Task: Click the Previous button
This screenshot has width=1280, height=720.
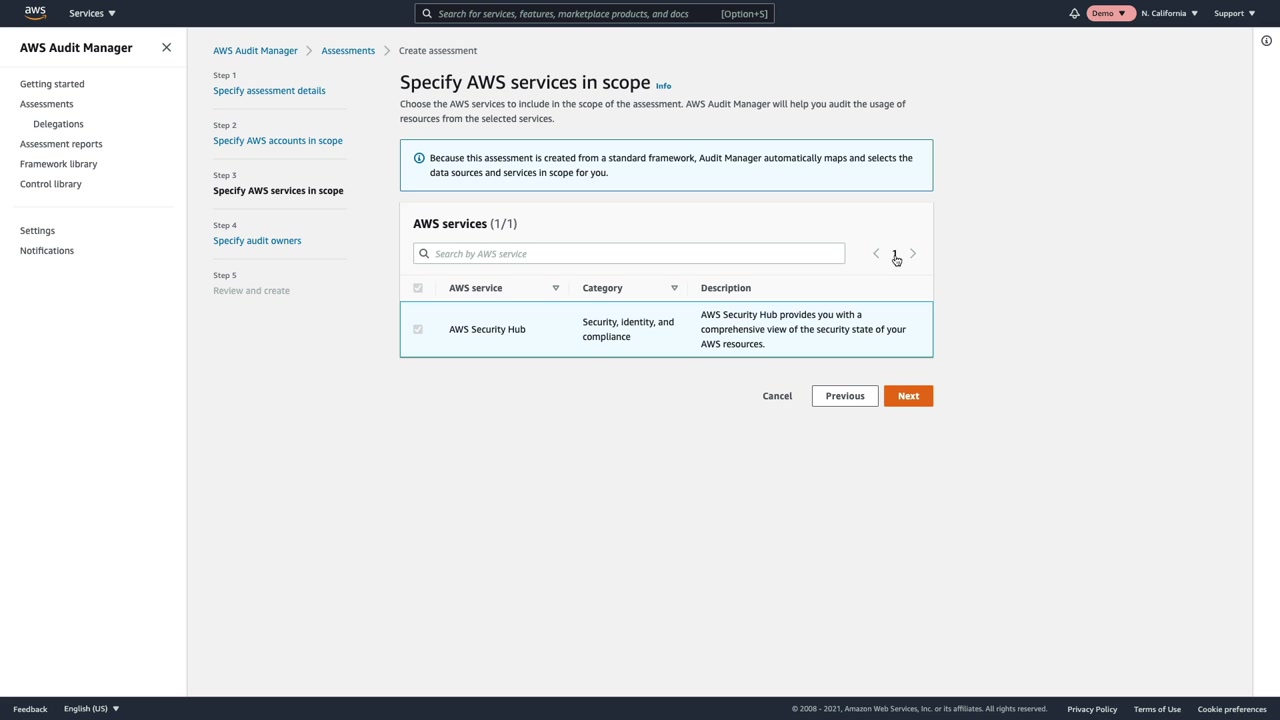Action: pyautogui.click(x=844, y=396)
